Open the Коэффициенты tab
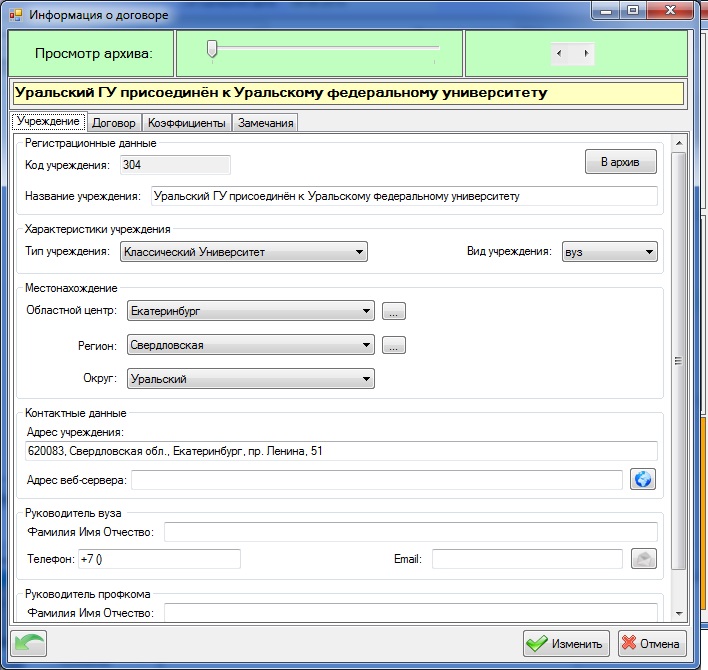 click(186, 123)
